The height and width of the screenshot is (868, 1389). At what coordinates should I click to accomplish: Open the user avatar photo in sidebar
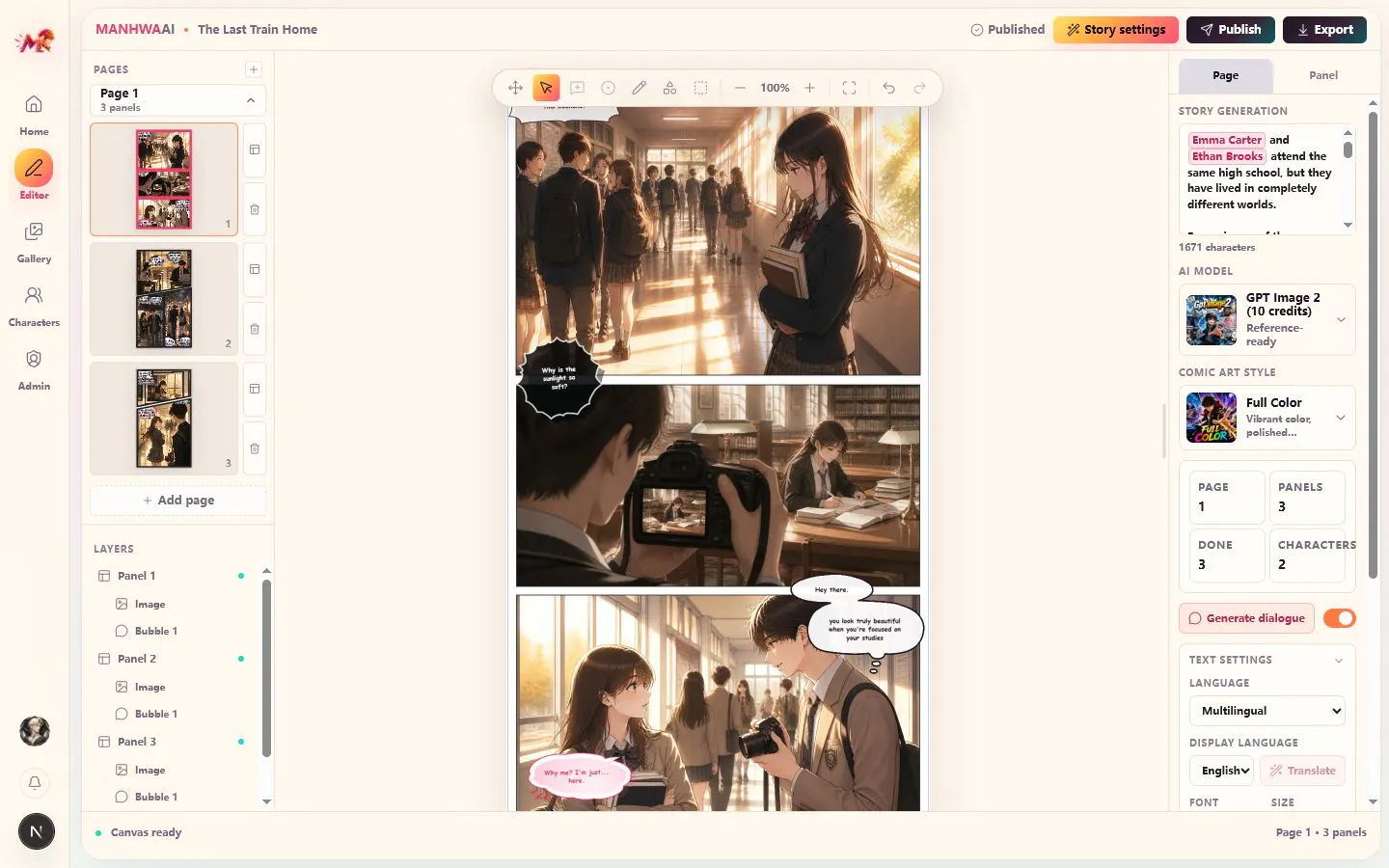point(35,731)
